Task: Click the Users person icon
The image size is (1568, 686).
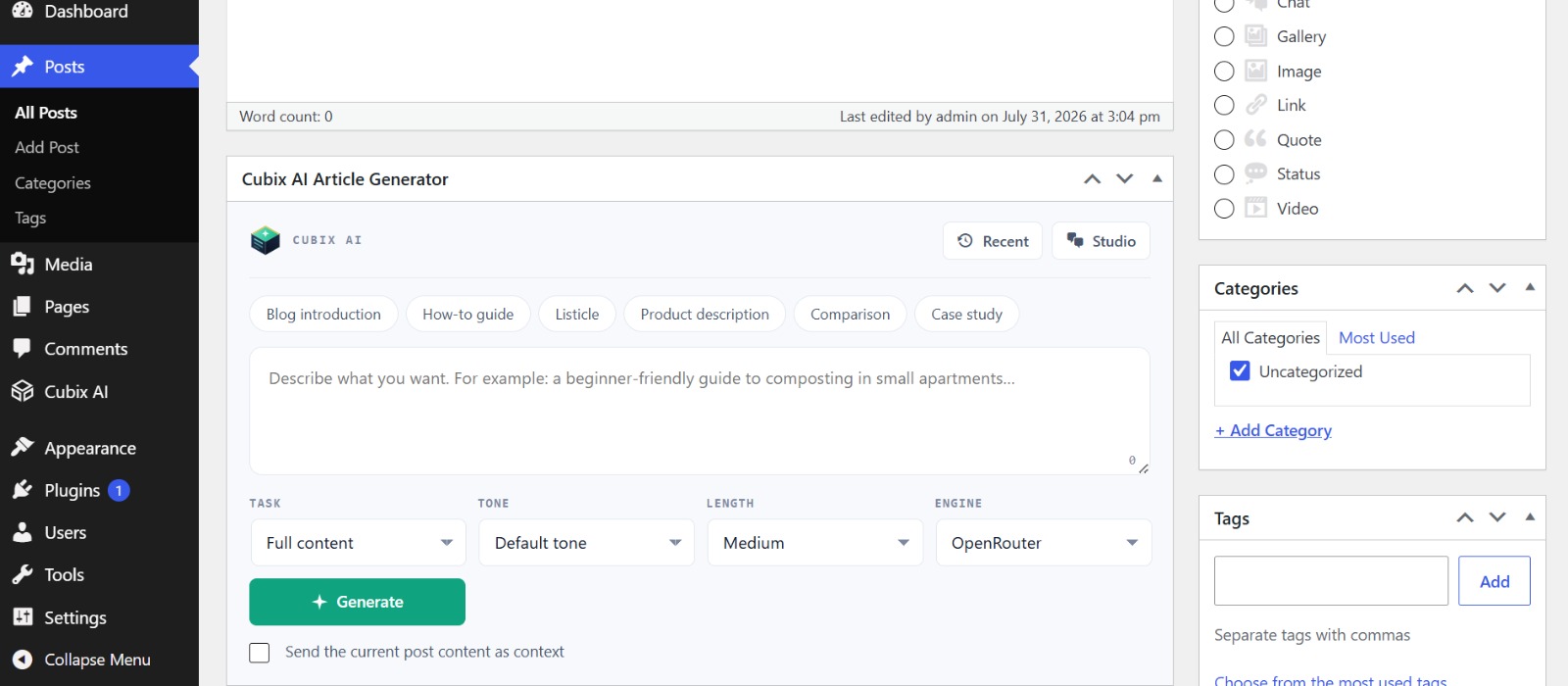Action: coord(23,532)
